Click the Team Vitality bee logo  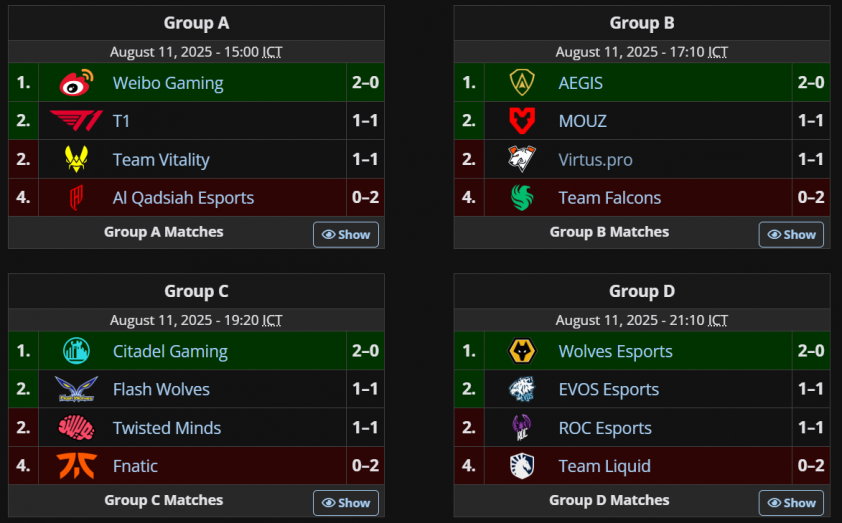point(76,159)
